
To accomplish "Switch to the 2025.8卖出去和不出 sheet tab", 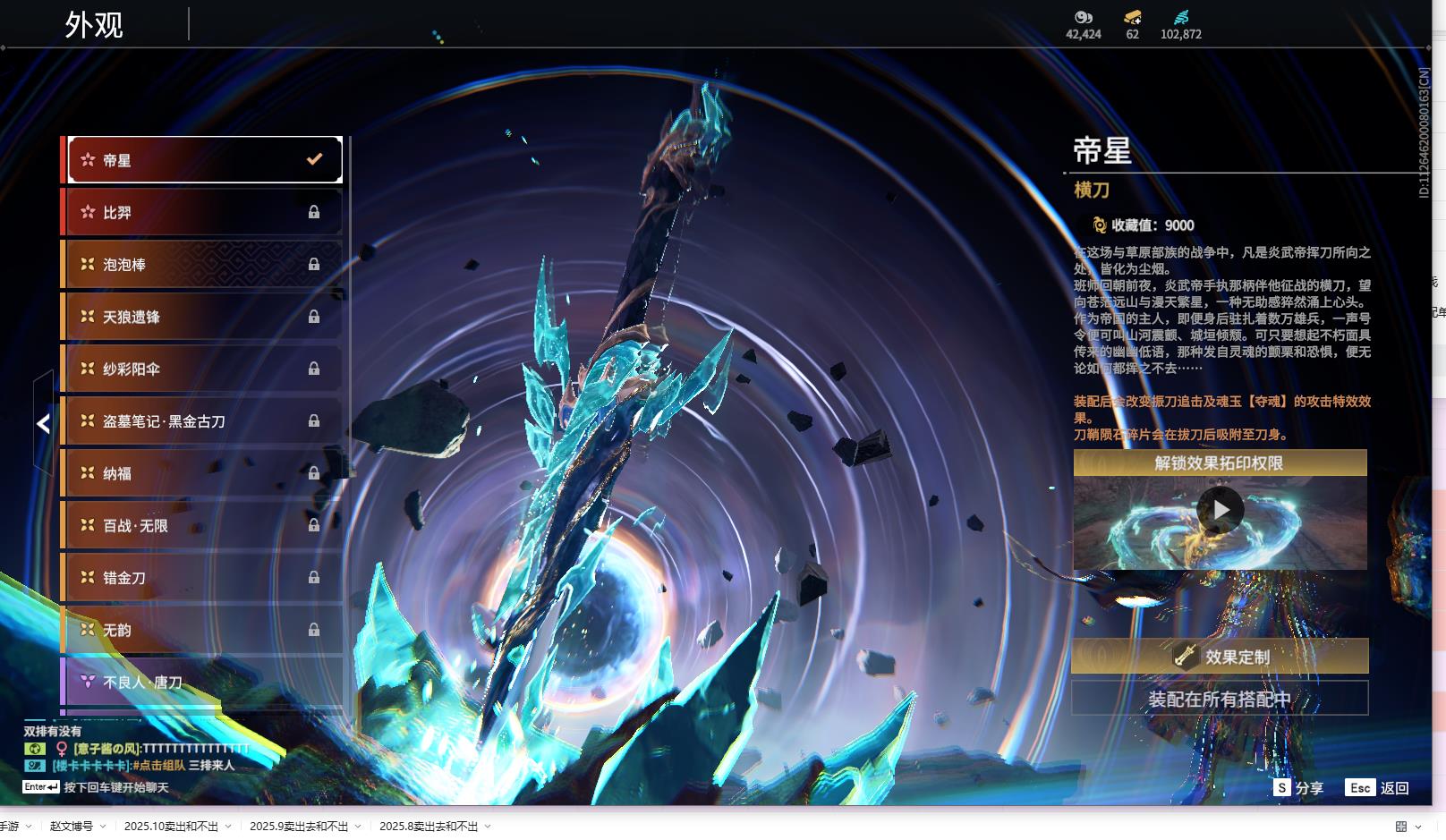I will [429, 826].
